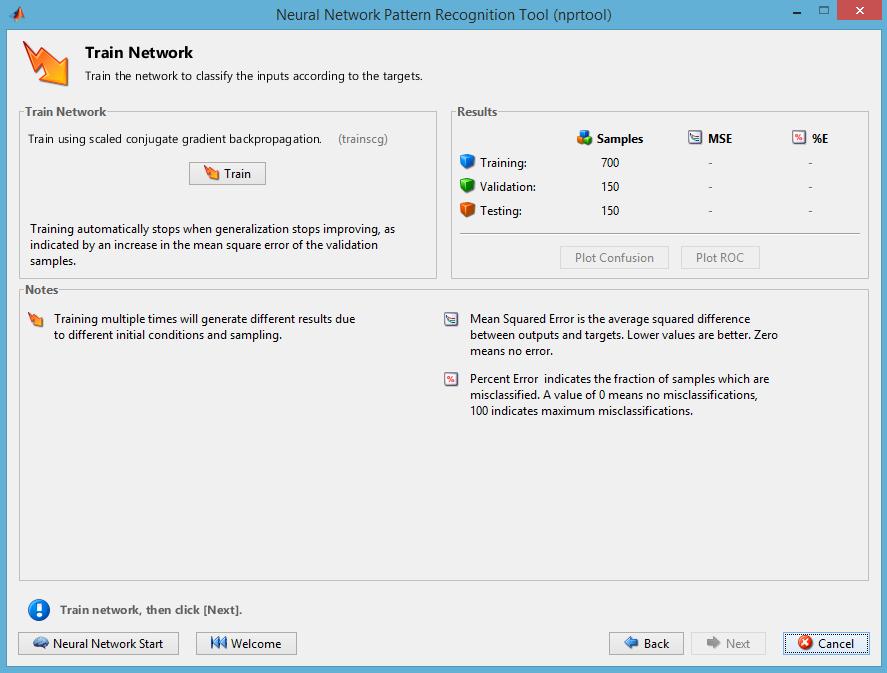Click the %E column header text

820,139
